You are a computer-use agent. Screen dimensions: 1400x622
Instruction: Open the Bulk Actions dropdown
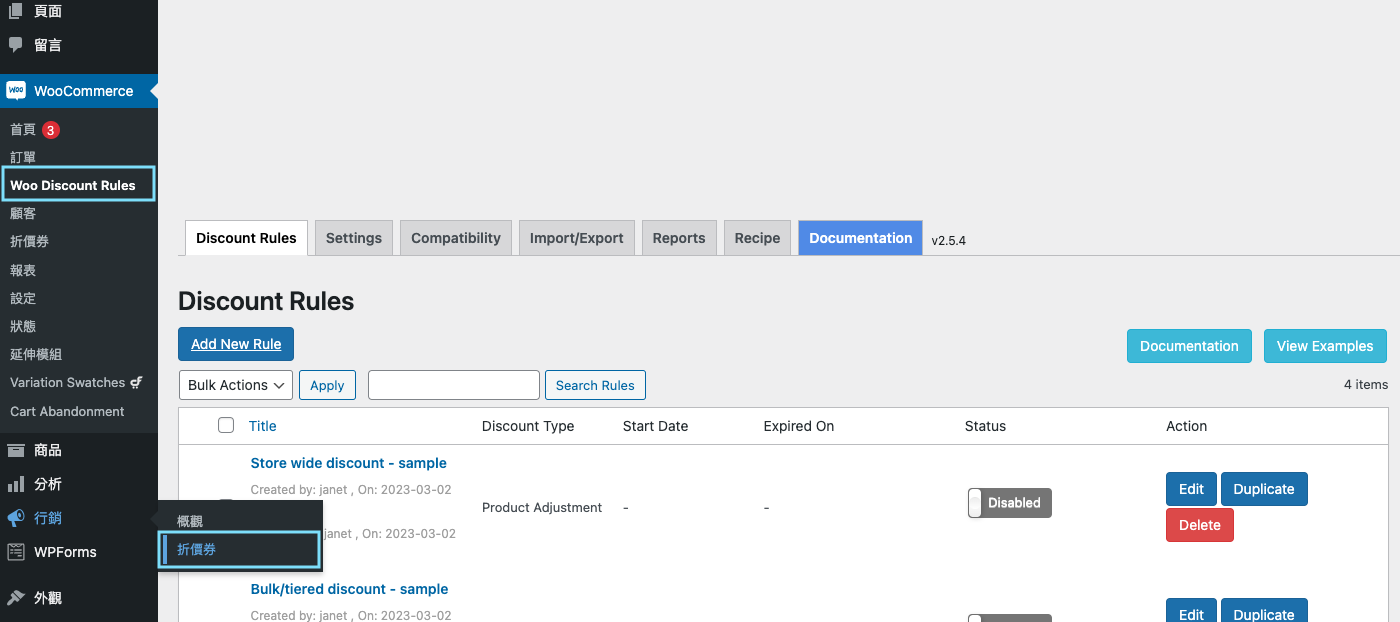236,385
